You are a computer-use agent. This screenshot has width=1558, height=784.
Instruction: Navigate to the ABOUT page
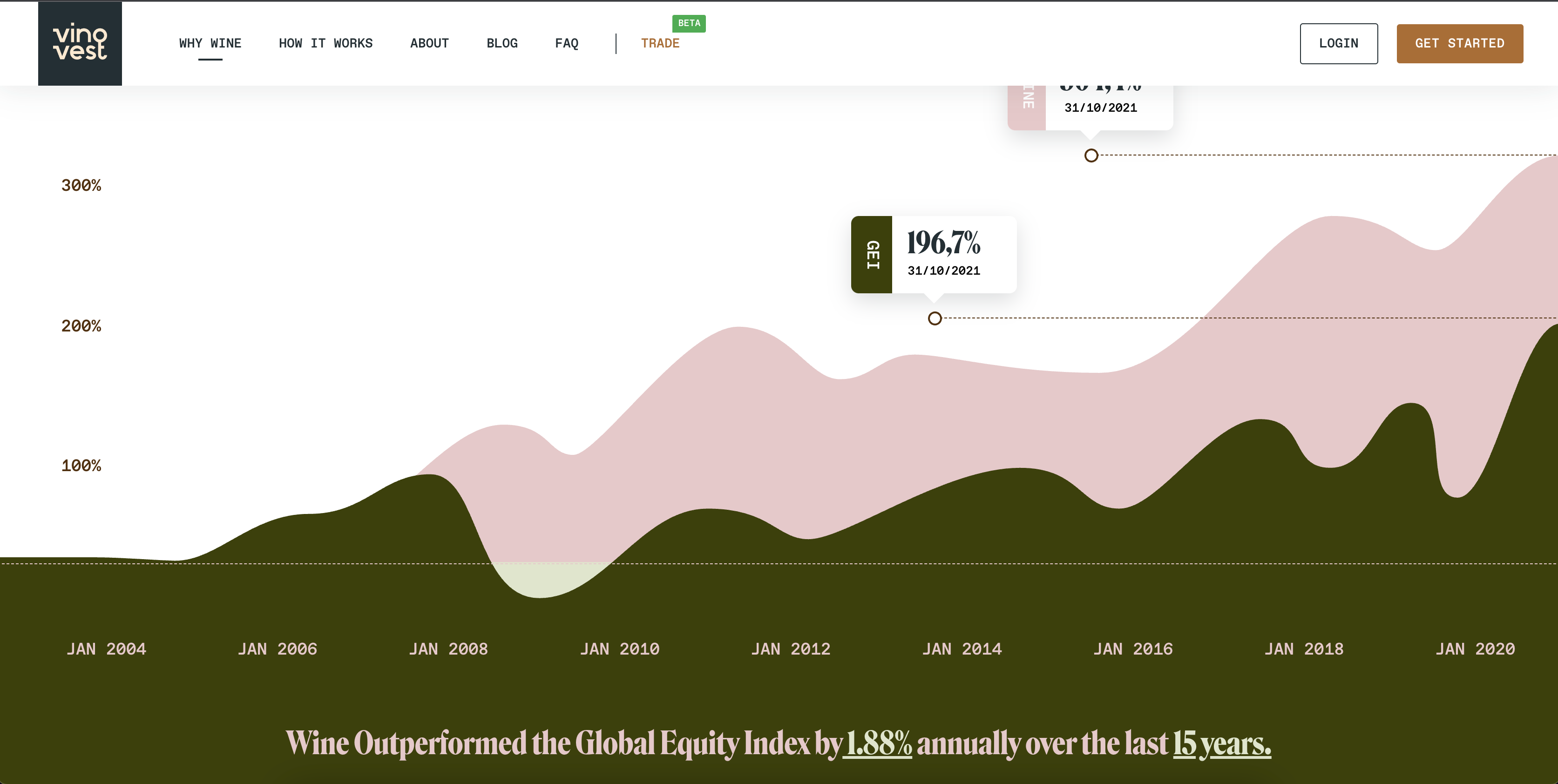click(429, 43)
